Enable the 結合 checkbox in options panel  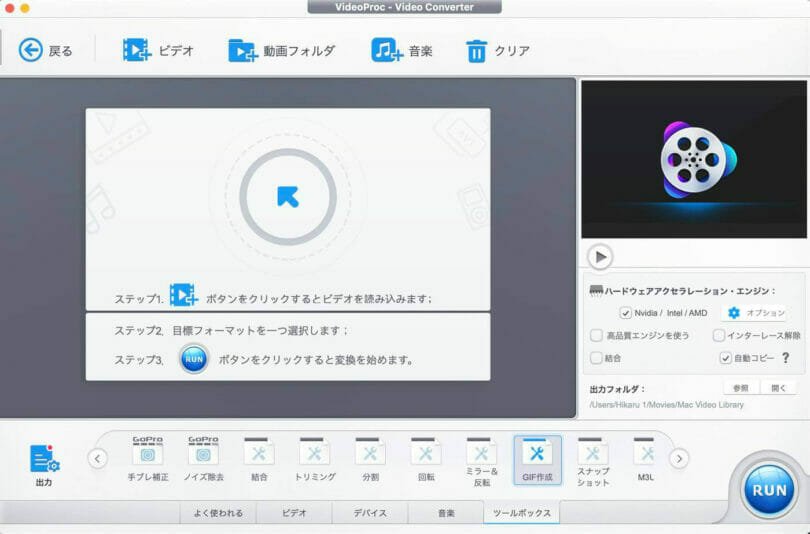coord(596,357)
